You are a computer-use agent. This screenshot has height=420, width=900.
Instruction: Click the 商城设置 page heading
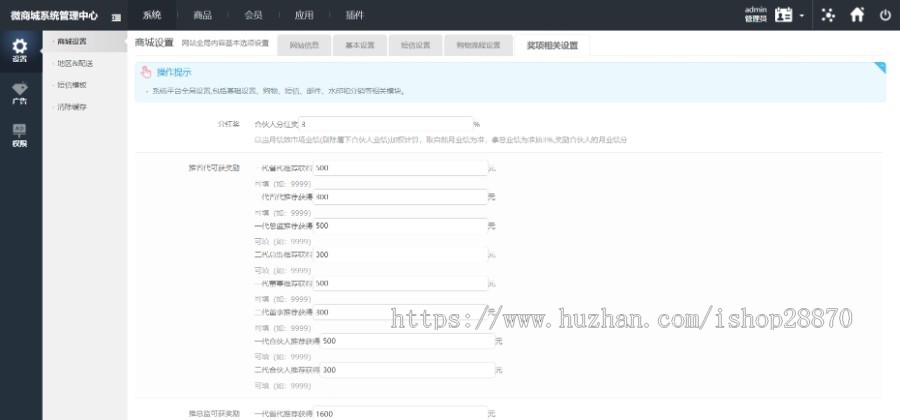click(154, 42)
